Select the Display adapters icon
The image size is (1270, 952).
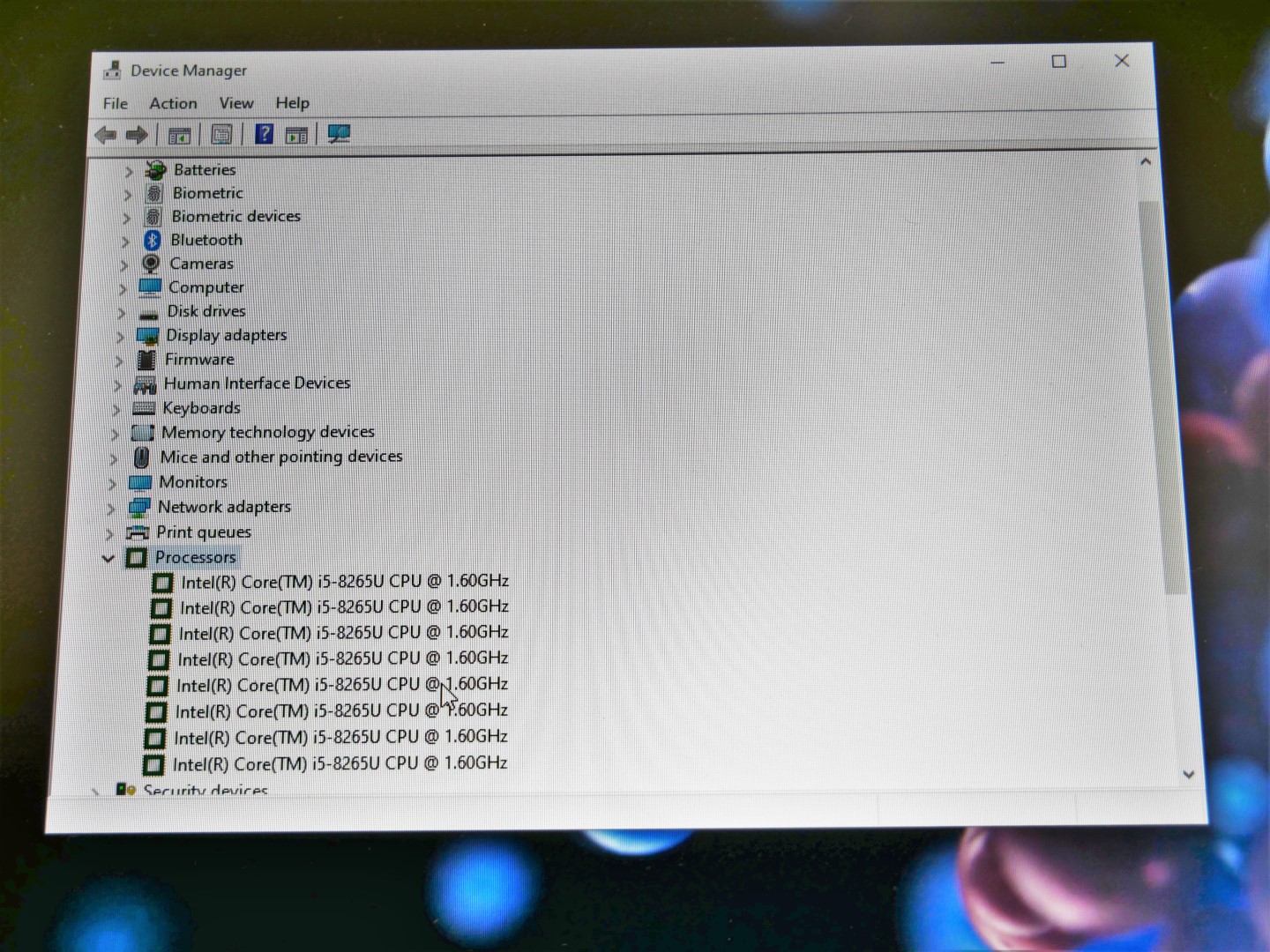click(x=147, y=336)
